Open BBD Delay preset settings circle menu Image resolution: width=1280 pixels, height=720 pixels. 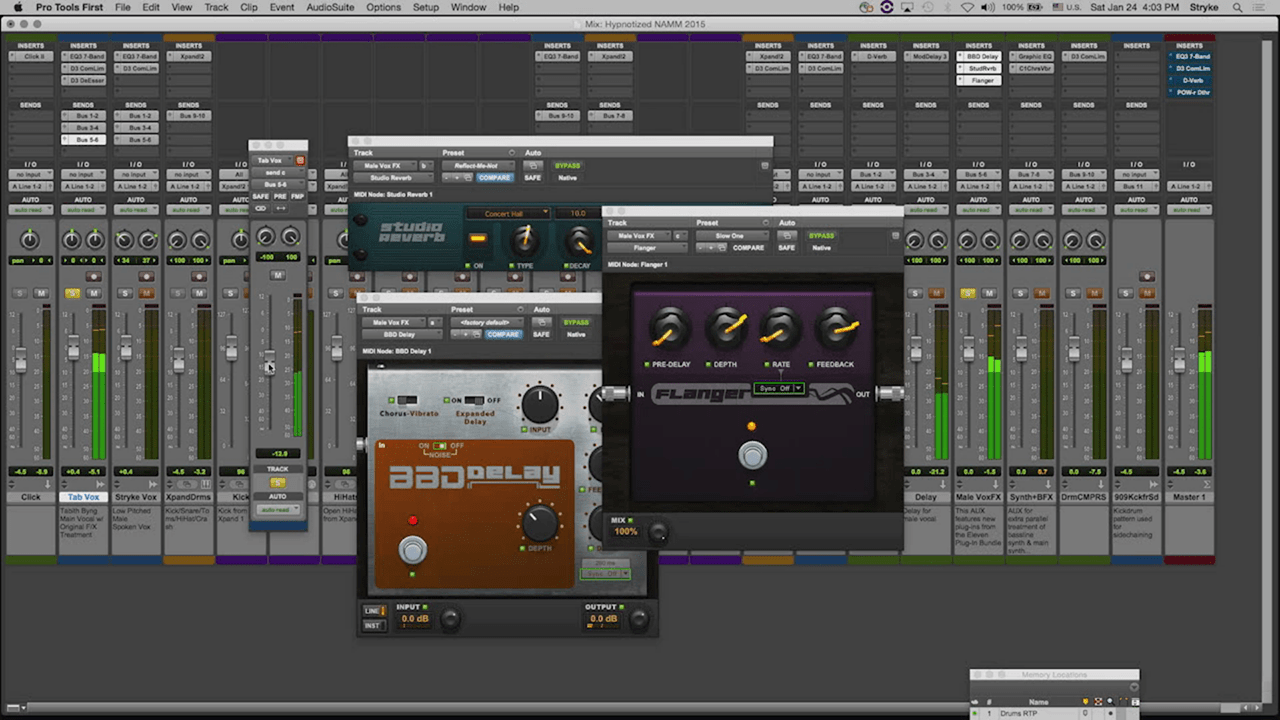[x=521, y=310]
